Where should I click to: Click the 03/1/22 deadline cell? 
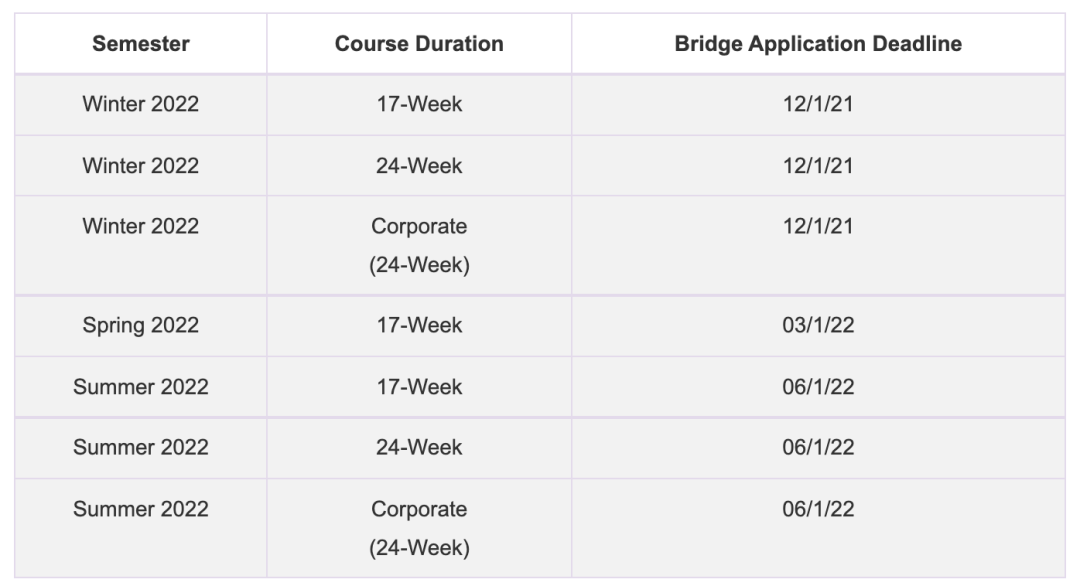click(x=818, y=325)
